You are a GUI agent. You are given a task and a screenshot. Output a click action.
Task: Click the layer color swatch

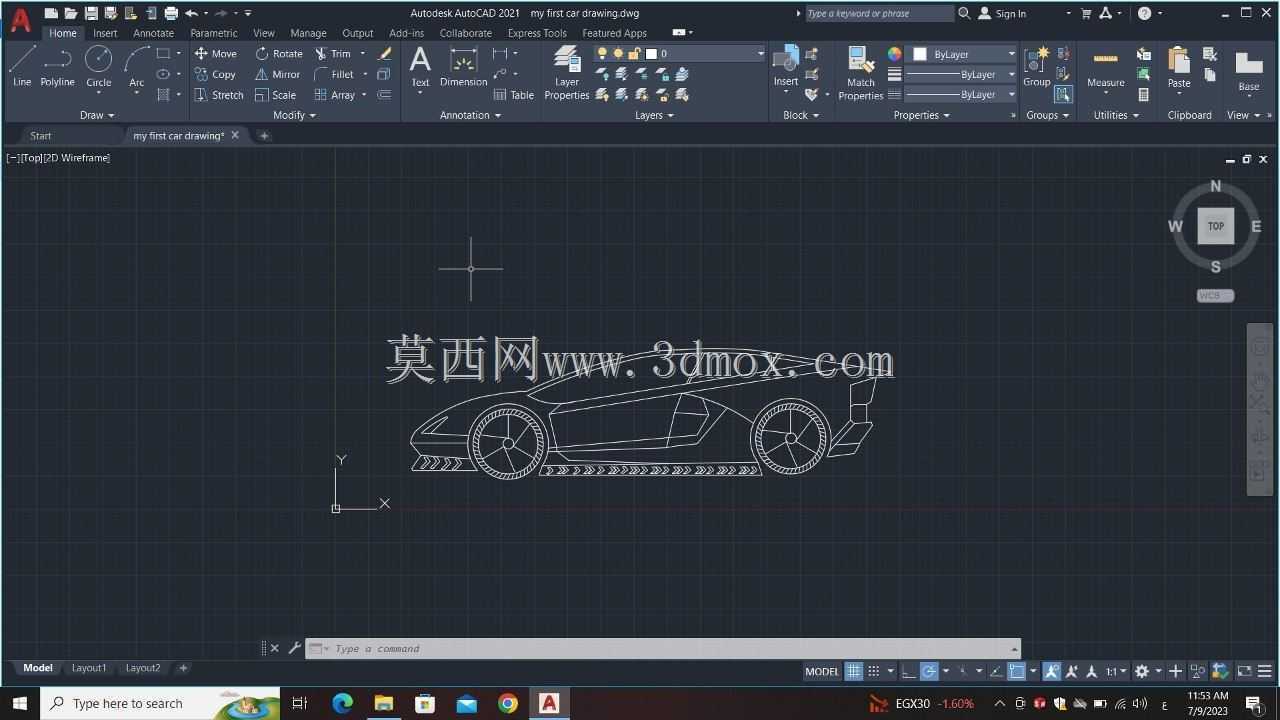click(651, 54)
